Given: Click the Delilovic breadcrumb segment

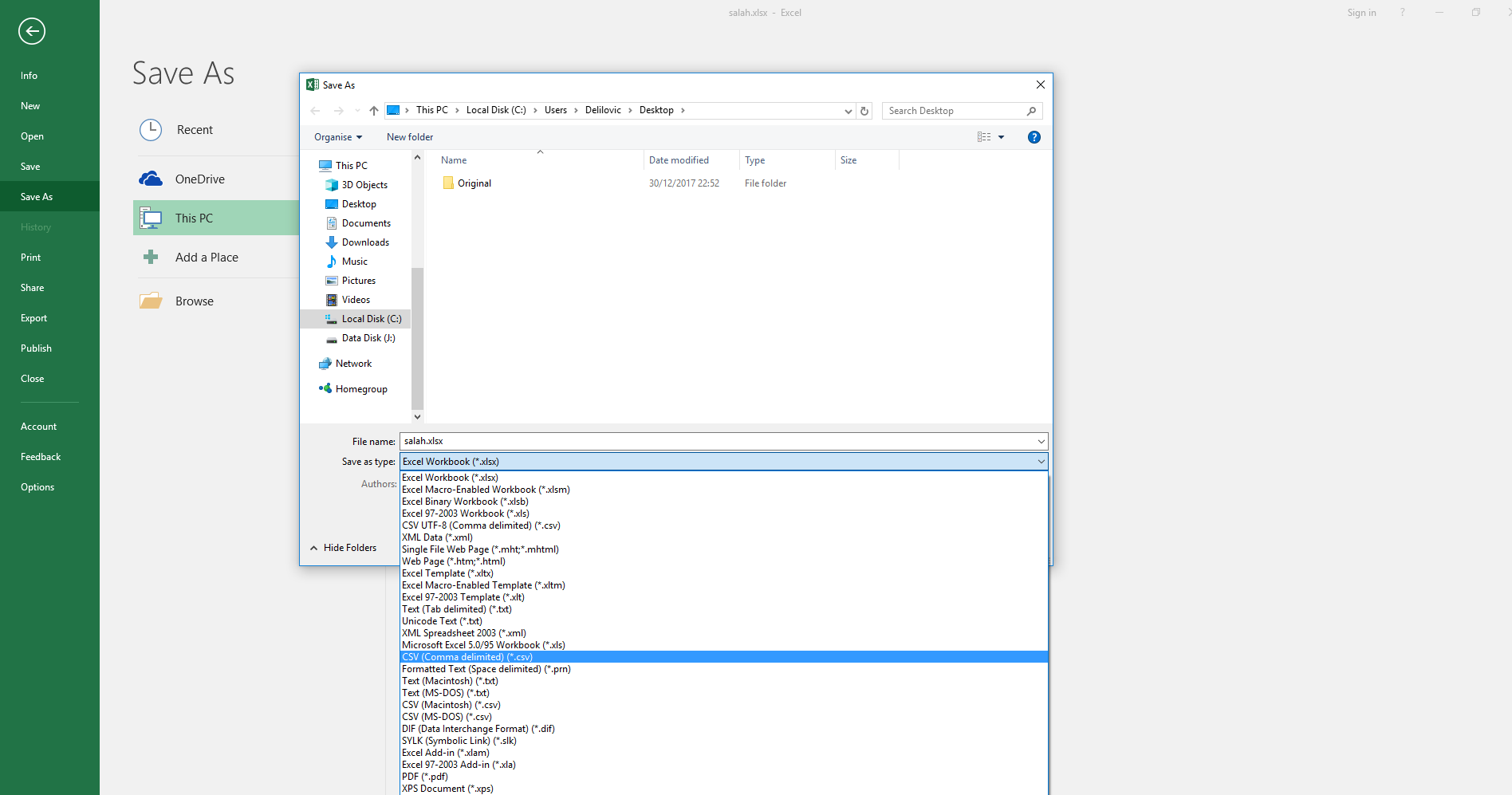Looking at the screenshot, I should tap(603, 110).
